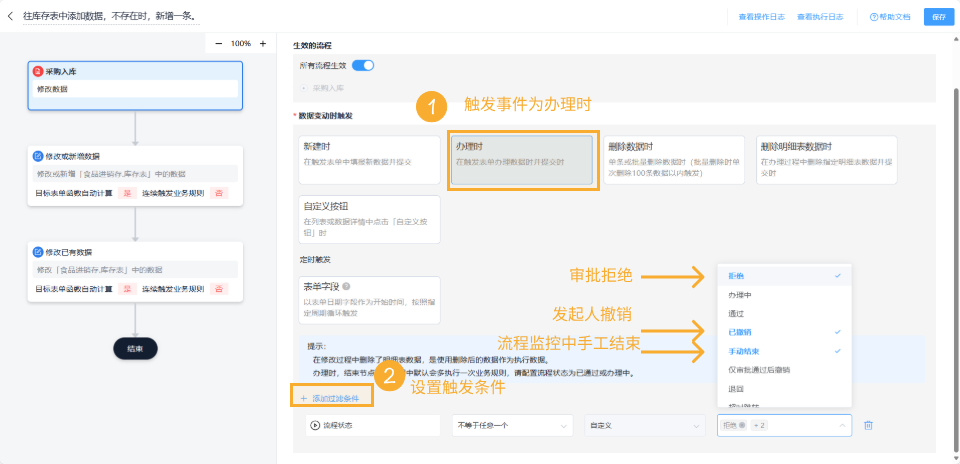
Task: Uncheck 拒绝 in the status dropdown list
Action: [784, 276]
